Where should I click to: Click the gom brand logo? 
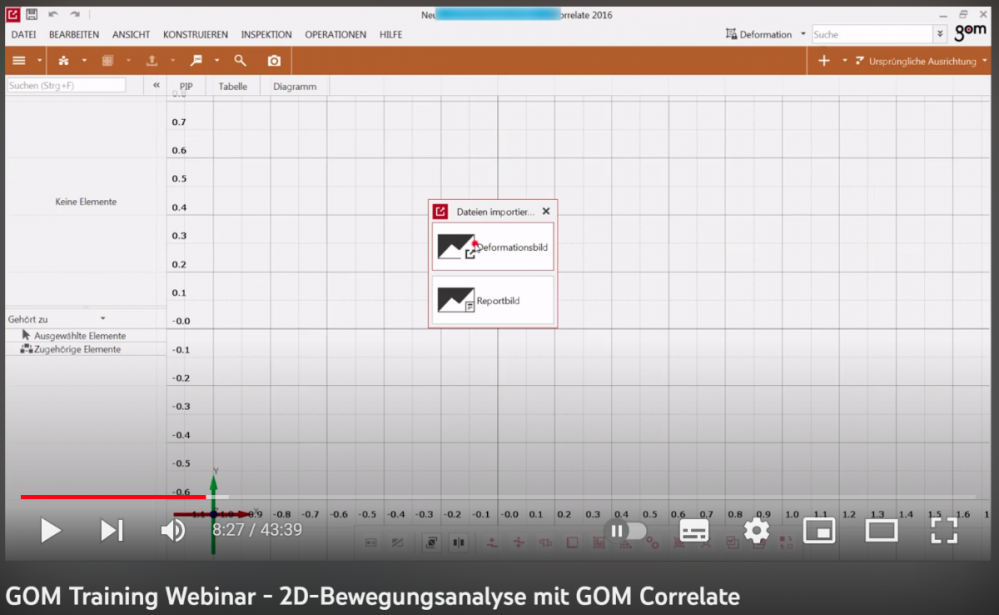[970, 33]
